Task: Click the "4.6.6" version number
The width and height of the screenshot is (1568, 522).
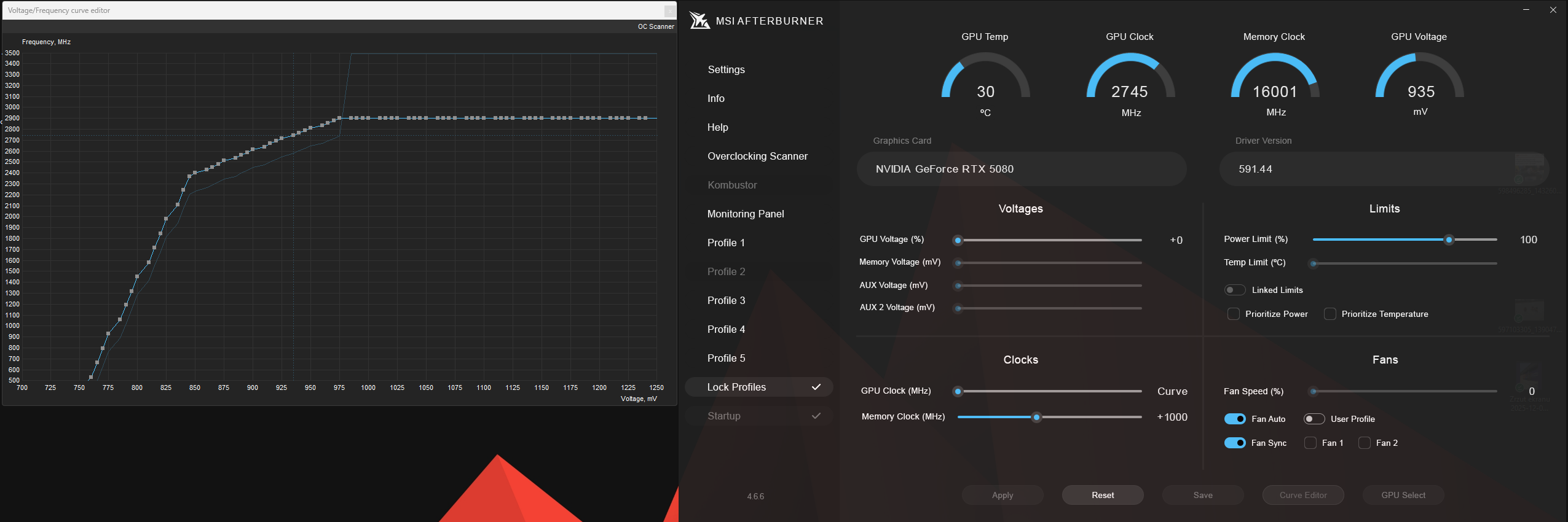Action: [x=755, y=496]
